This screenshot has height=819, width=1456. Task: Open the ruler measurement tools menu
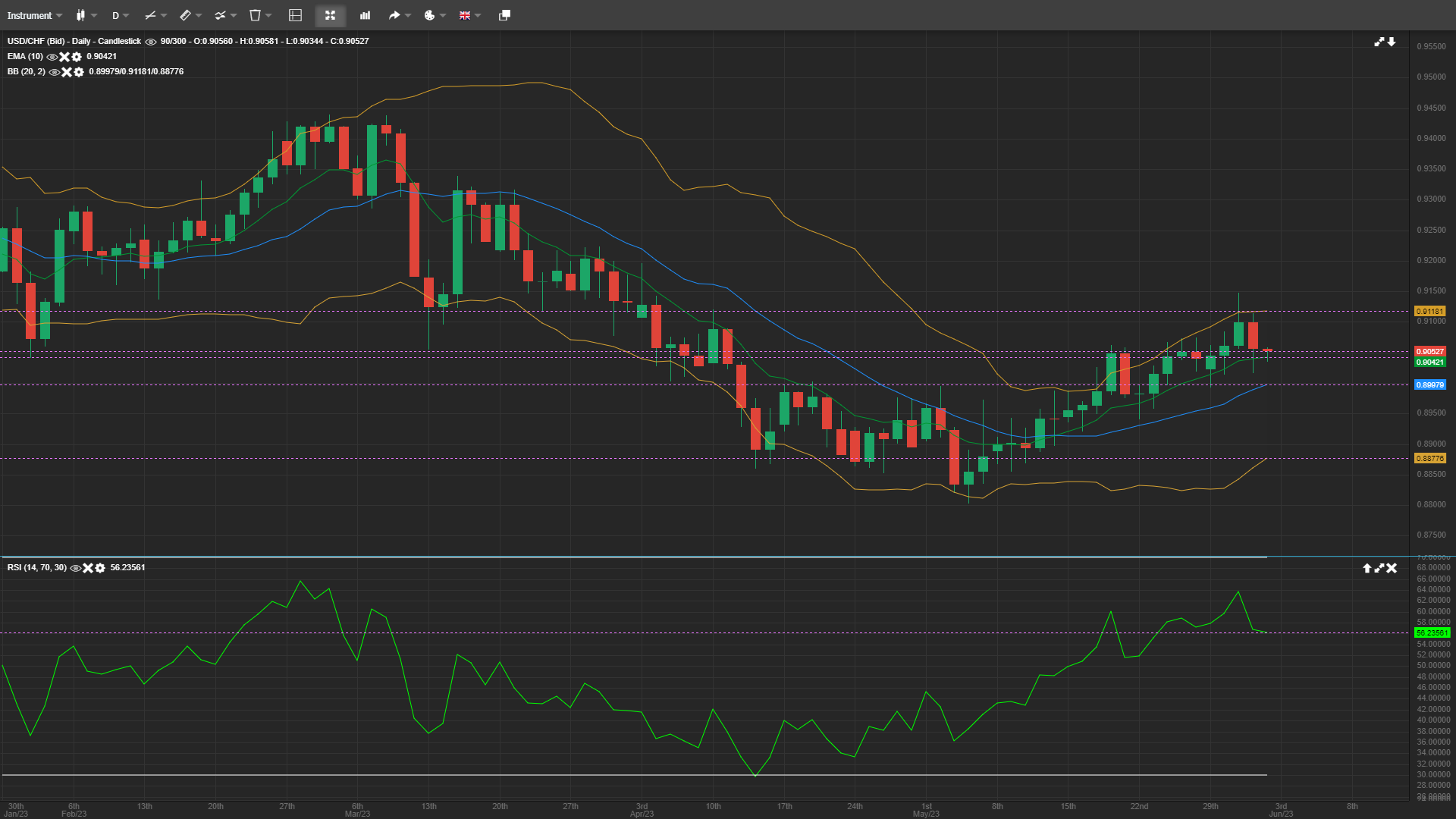coord(190,15)
